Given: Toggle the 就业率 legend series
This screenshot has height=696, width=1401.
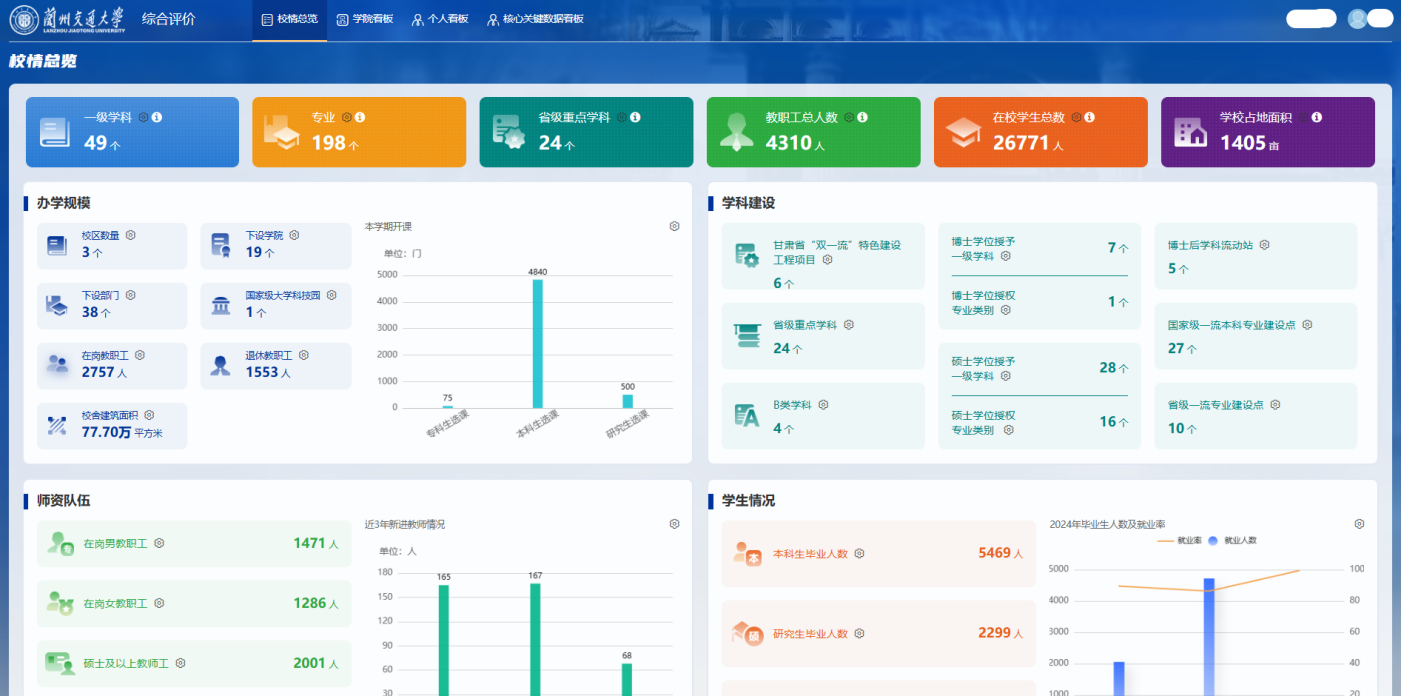Looking at the screenshot, I should point(1178,540).
